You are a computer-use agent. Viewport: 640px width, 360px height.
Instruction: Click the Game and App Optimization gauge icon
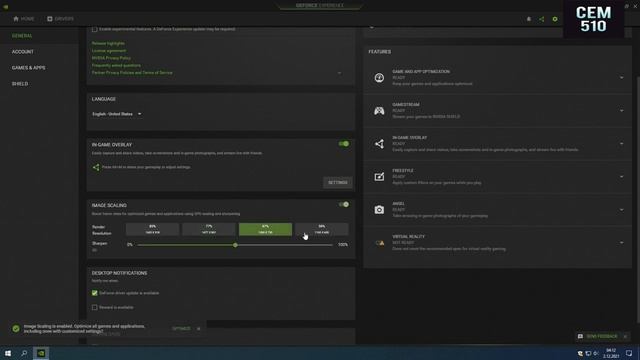click(379, 78)
